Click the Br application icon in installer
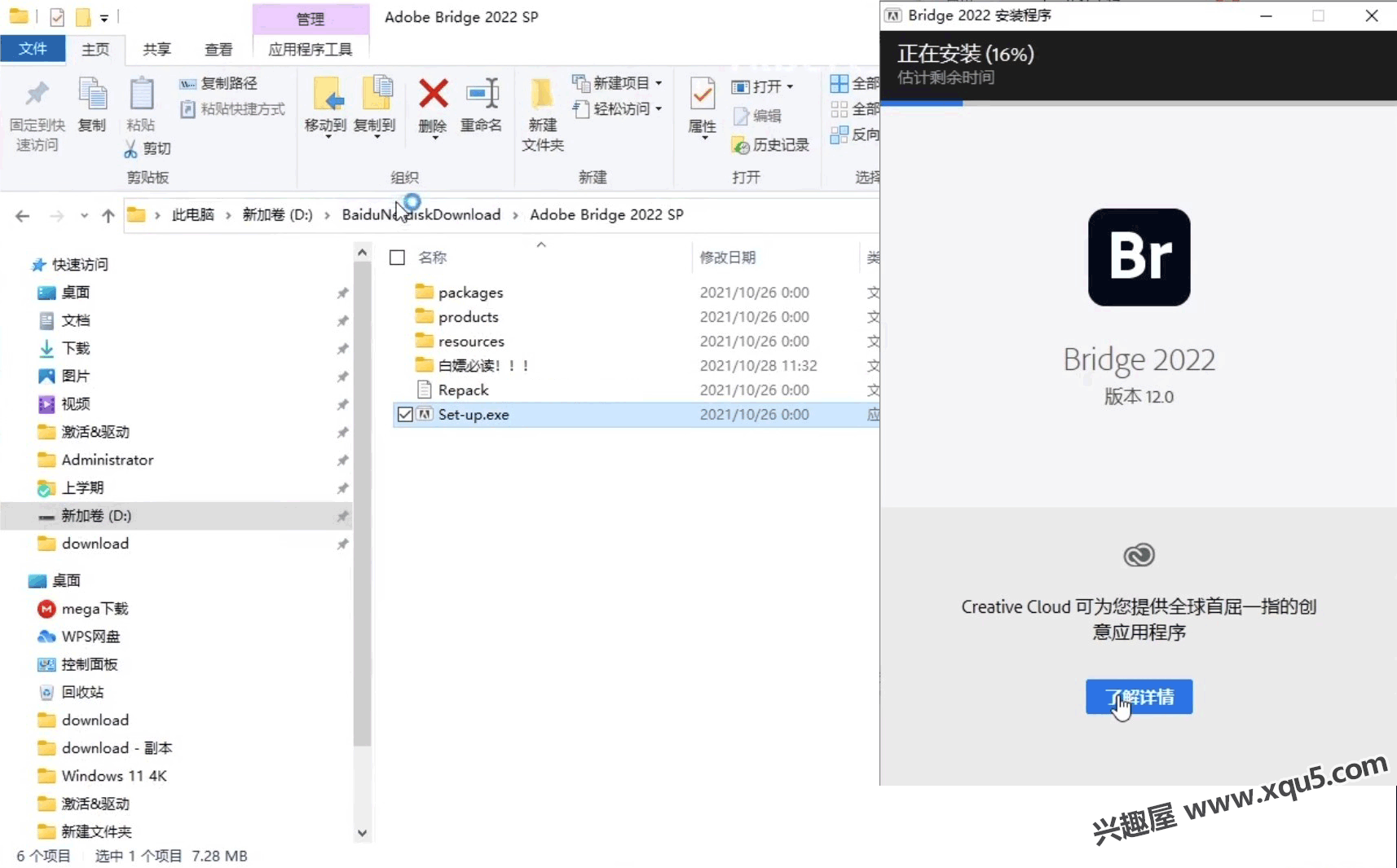This screenshot has width=1397, height=868. point(1139,258)
